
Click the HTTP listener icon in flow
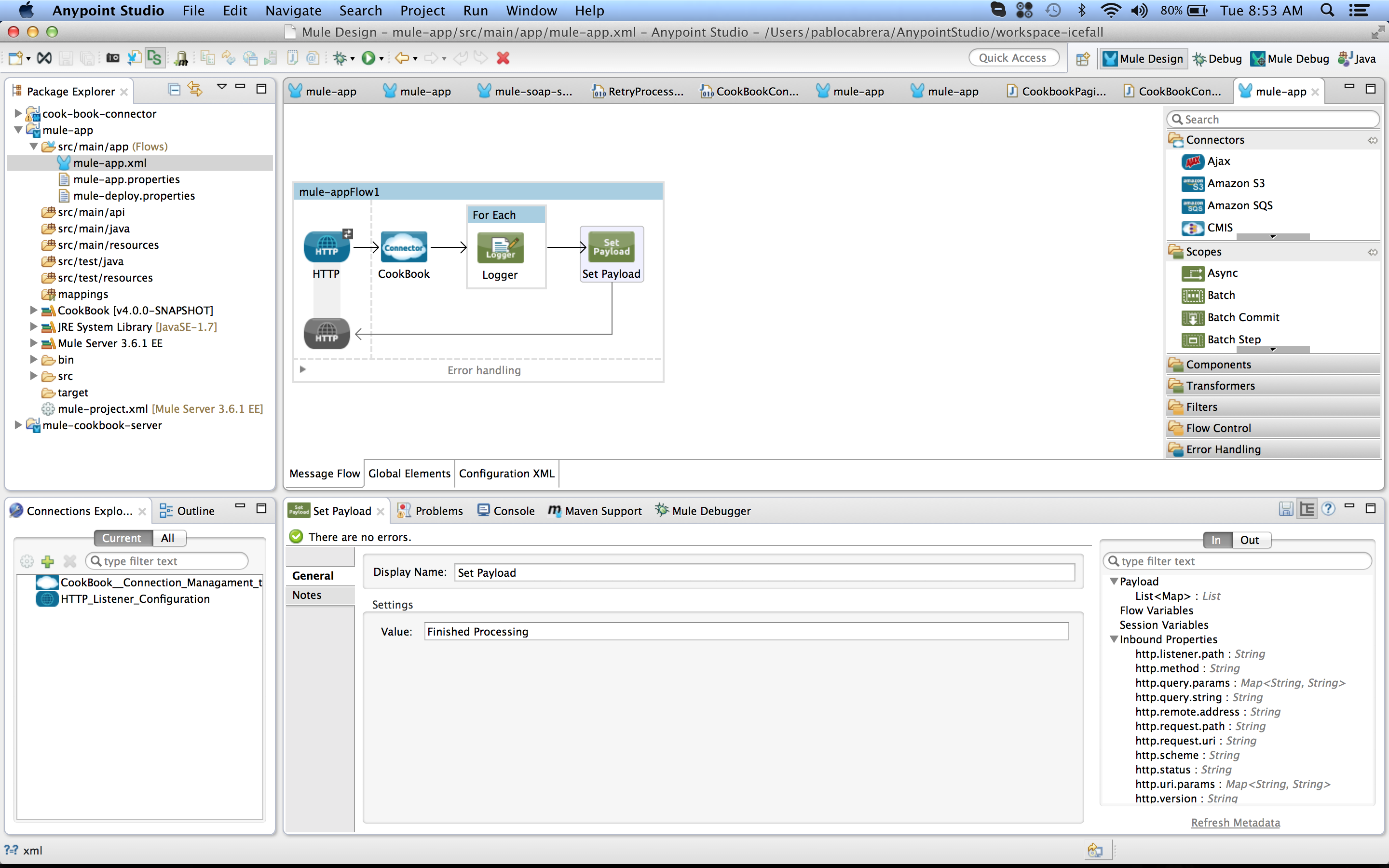click(x=327, y=247)
